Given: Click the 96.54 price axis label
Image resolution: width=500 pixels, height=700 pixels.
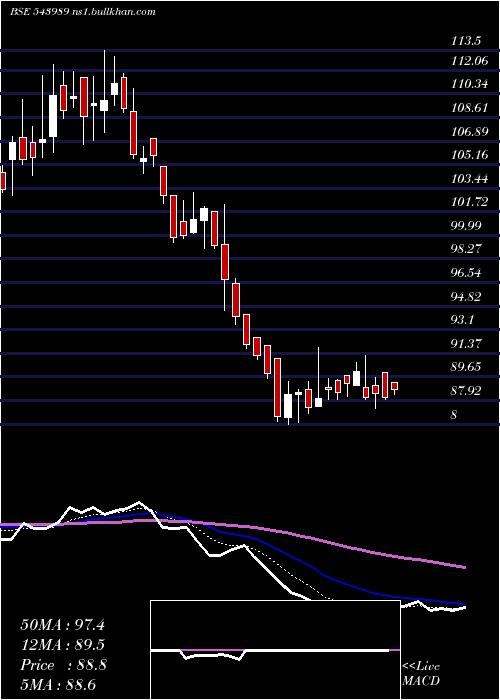Looking at the screenshot, I should pos(466,273).
